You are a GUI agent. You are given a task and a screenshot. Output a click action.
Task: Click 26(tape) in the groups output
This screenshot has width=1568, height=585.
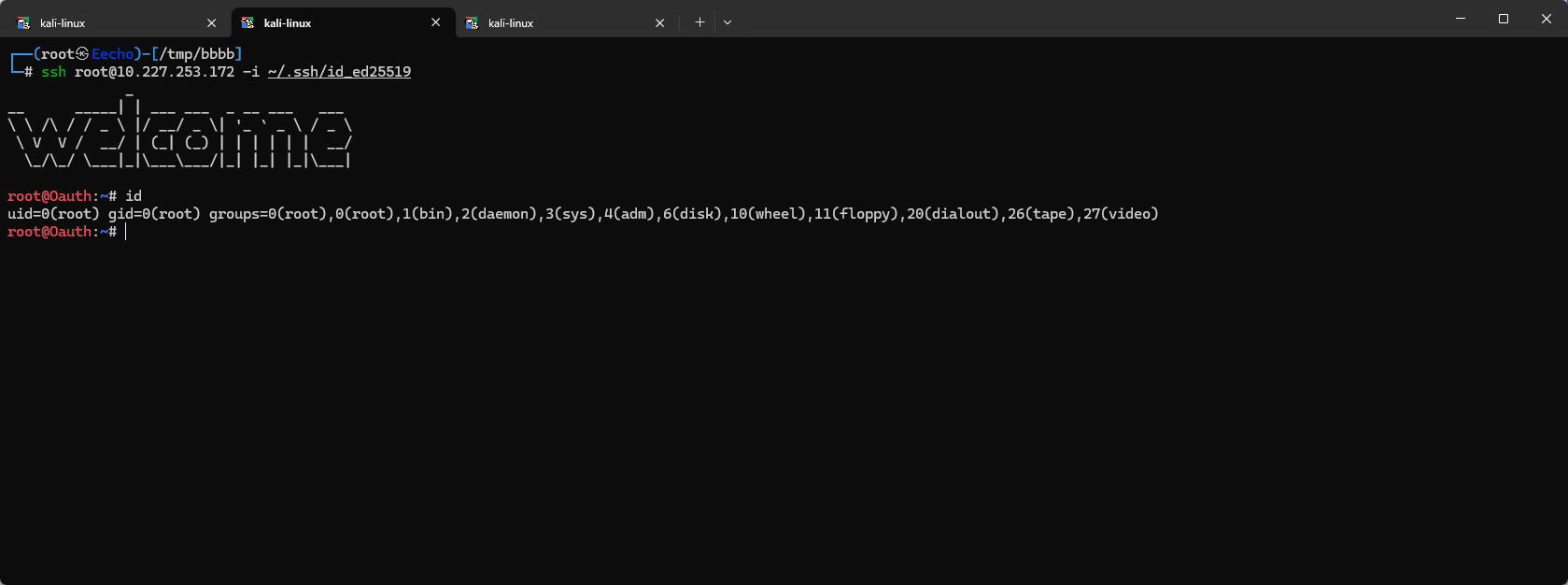click(x=1041, y=214)
